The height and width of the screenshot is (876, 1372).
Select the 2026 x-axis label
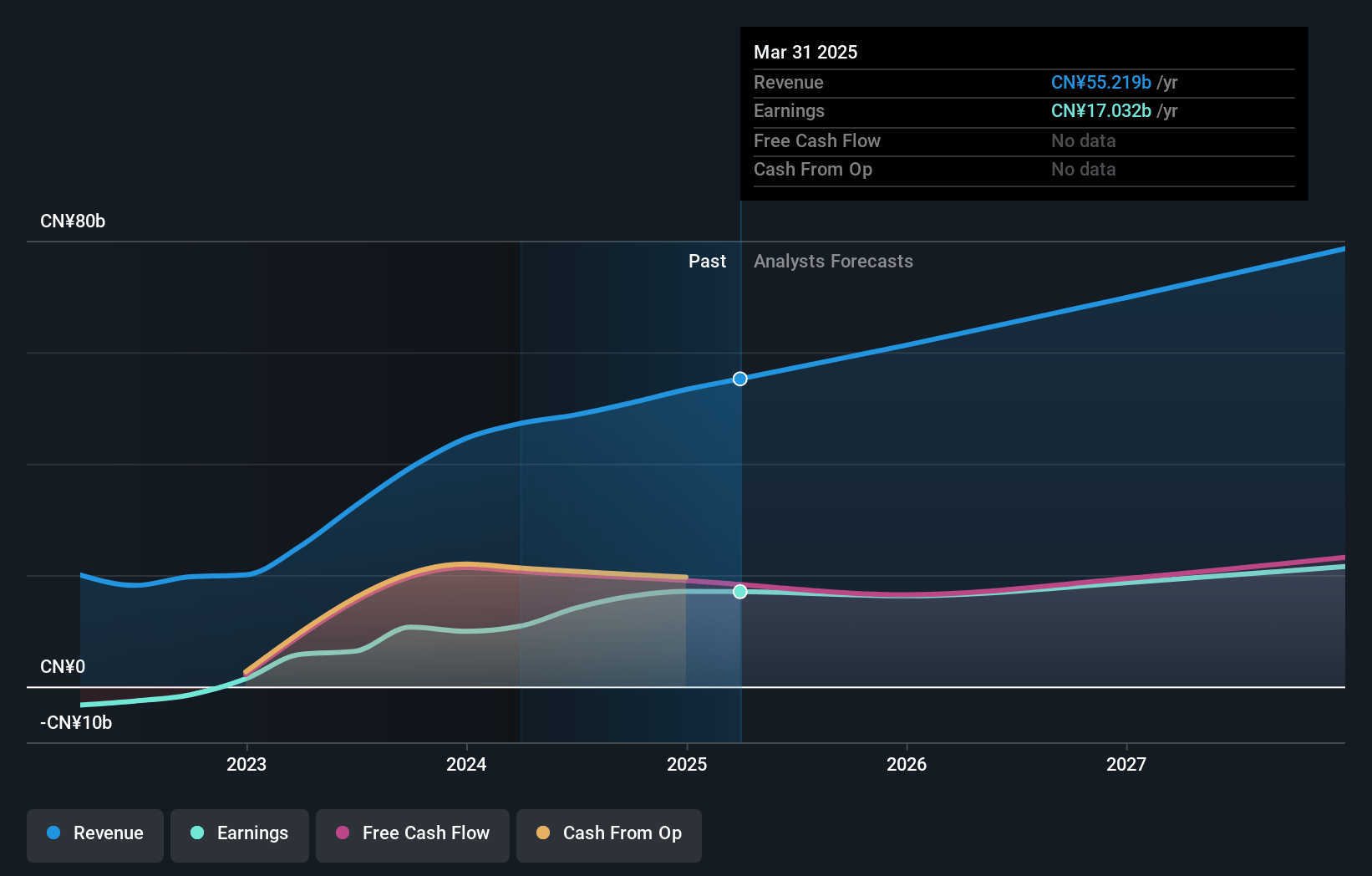907,765
